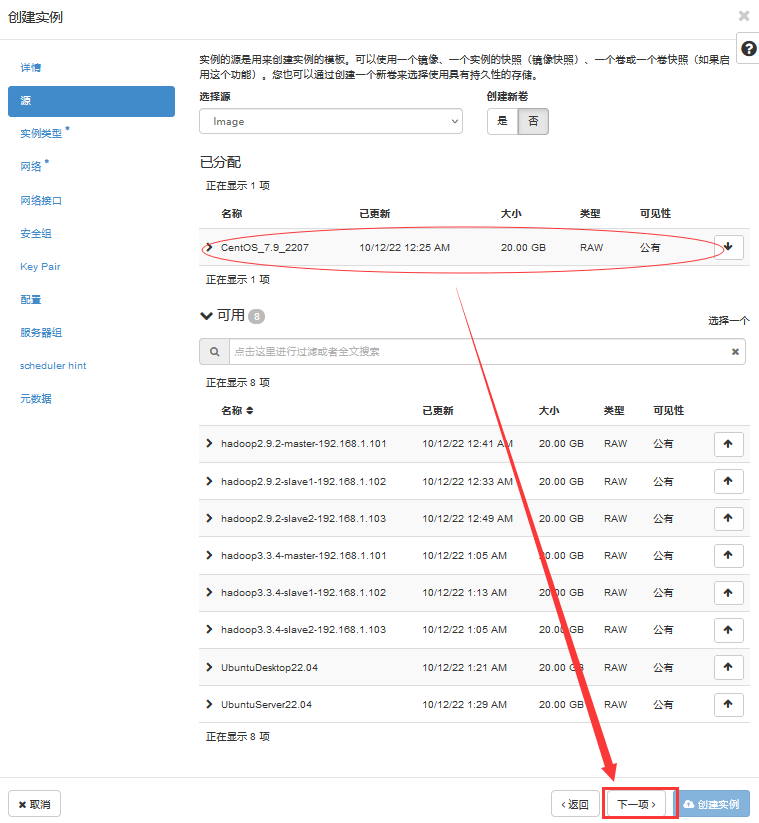Expand hadoop3.3.4-slave2-192.168.1.103 row details
Image resolution: width=759 pixels, height=823 pixels.
pos(209,629)
